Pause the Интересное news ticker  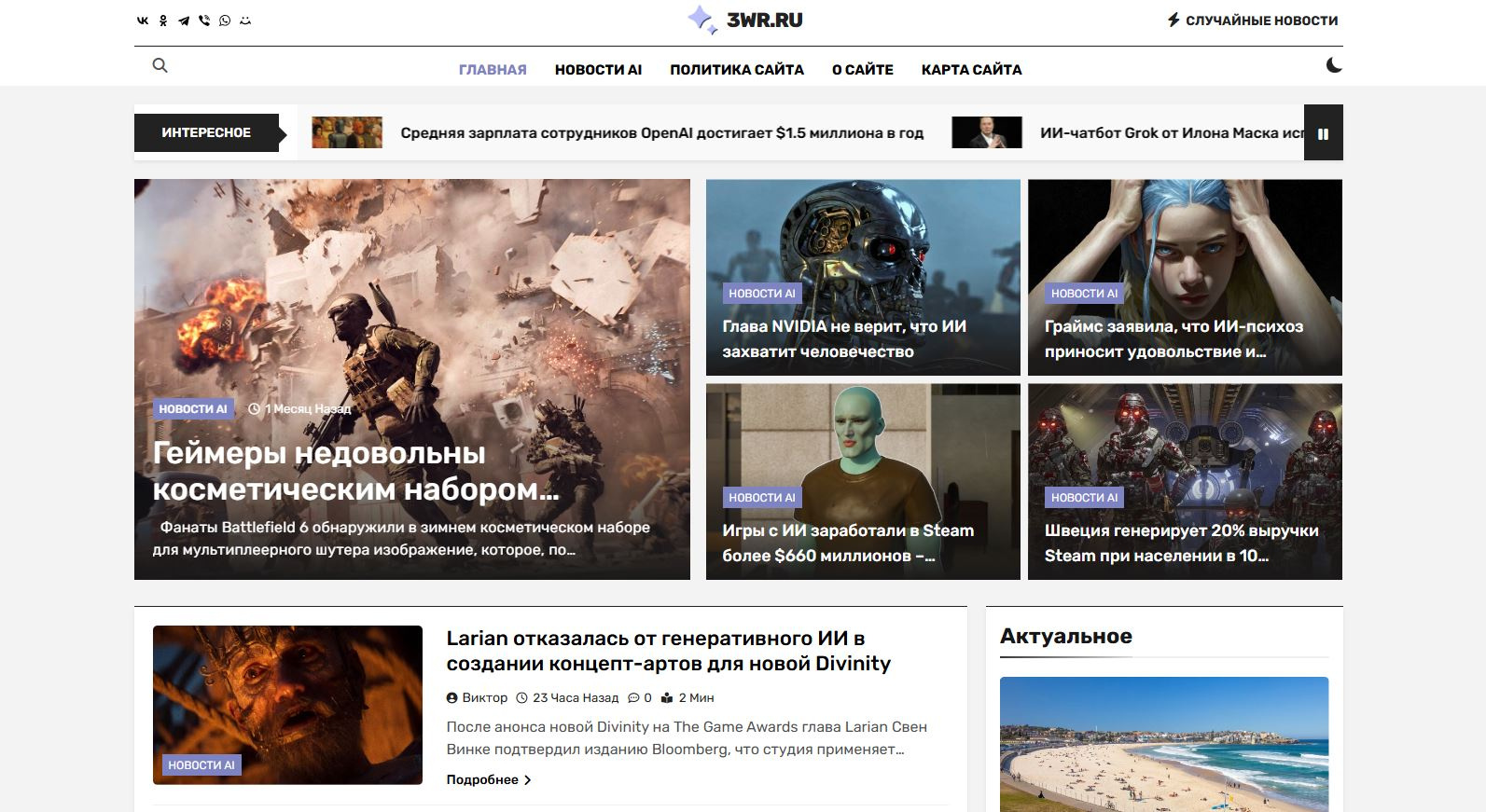[1323, 133]
